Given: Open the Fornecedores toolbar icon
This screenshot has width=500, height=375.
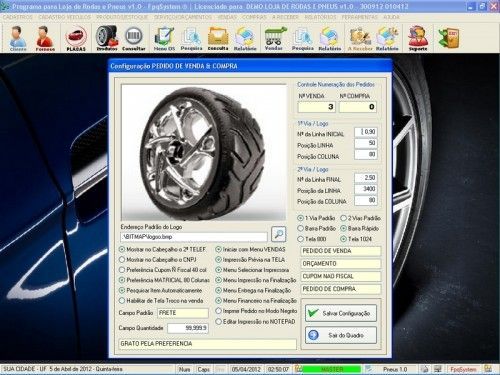Looking at the screenshot, I should coord(45,38).
